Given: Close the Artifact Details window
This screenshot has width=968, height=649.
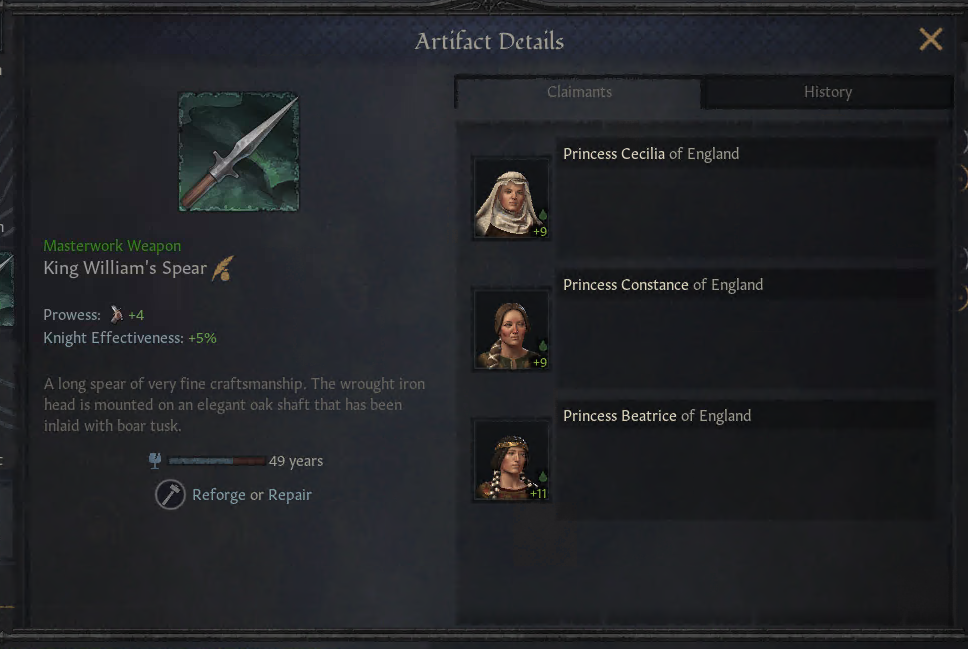Looking at the screenshot, I should (930, 40).
